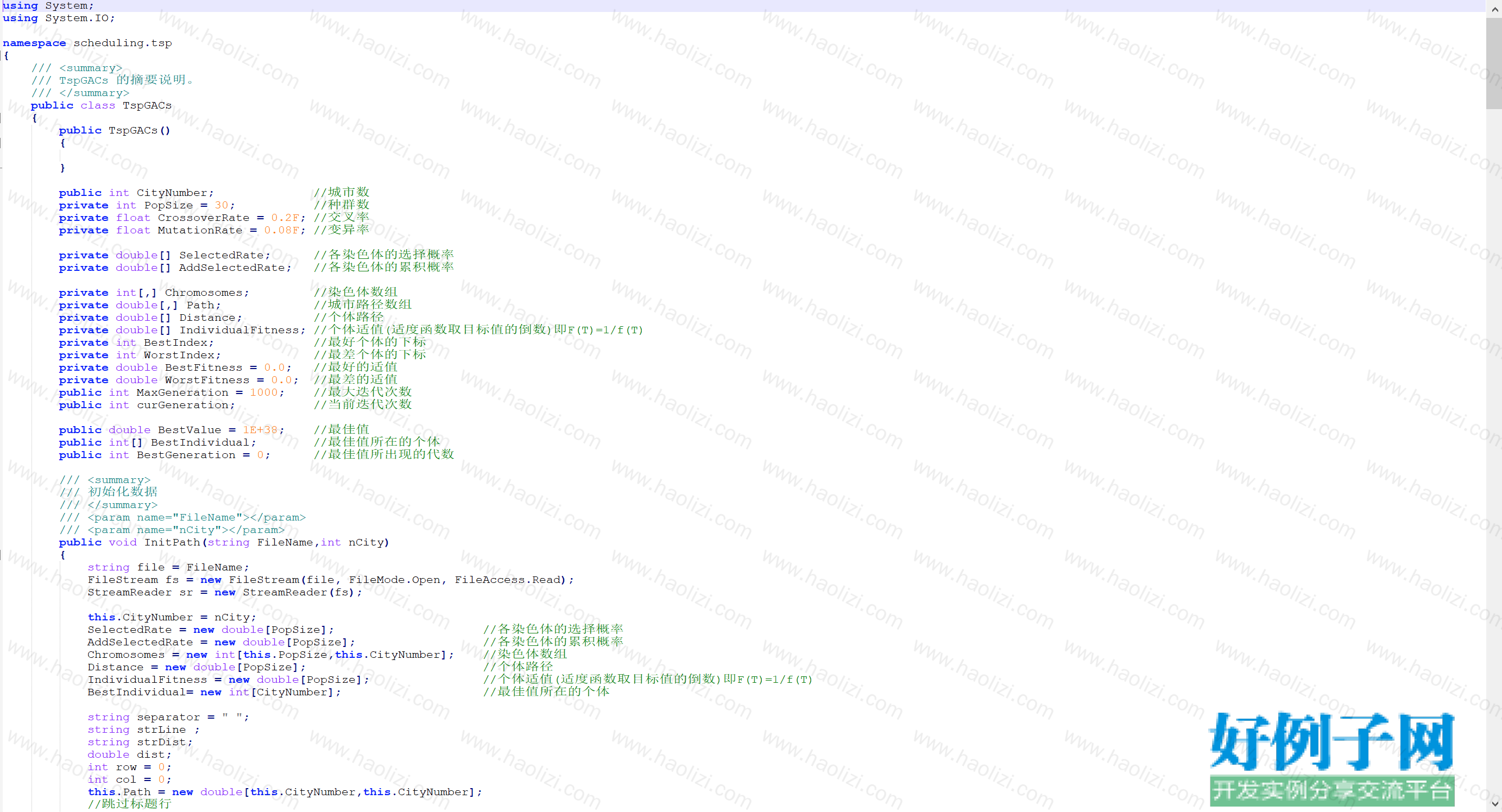Click 'Distance = new double[PopSize];' statement
The image size is (1502, 812).
(197, 668)
